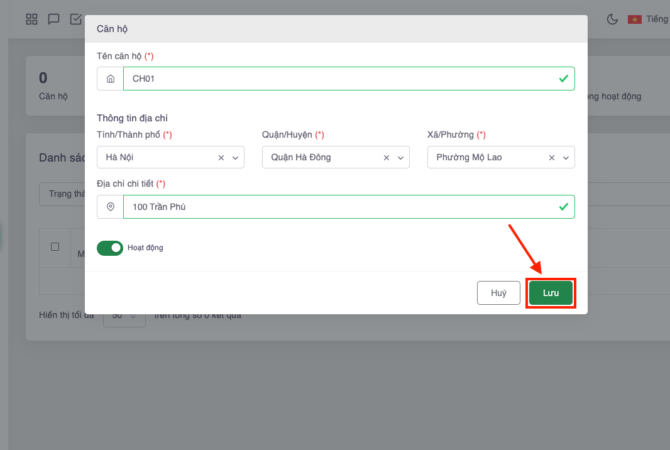The width and height of the screenshot is (670, 450).
Task: Toggle the Hoạt động active switch
Action: pos(110,247)
